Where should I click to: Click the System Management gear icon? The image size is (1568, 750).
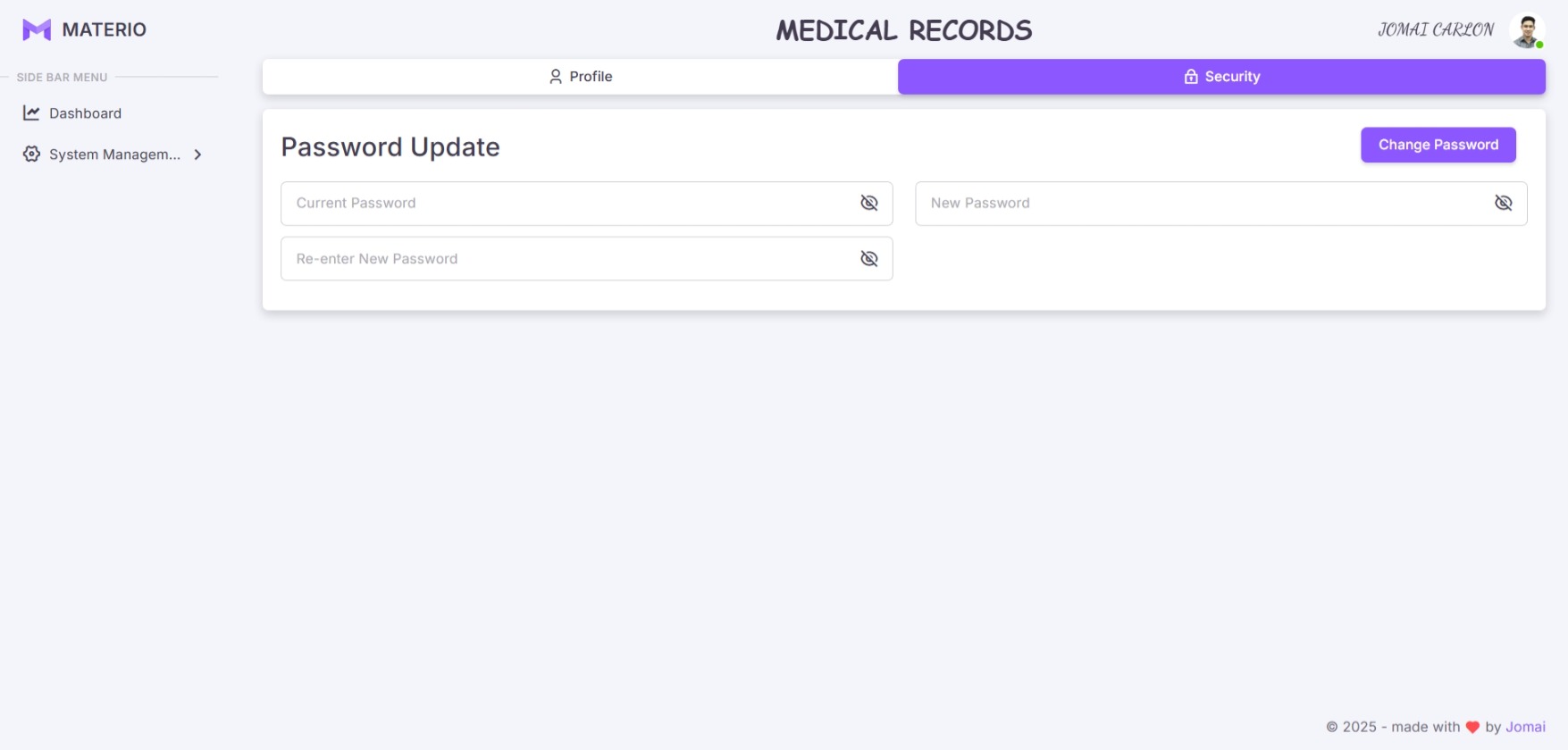[31, 154]
